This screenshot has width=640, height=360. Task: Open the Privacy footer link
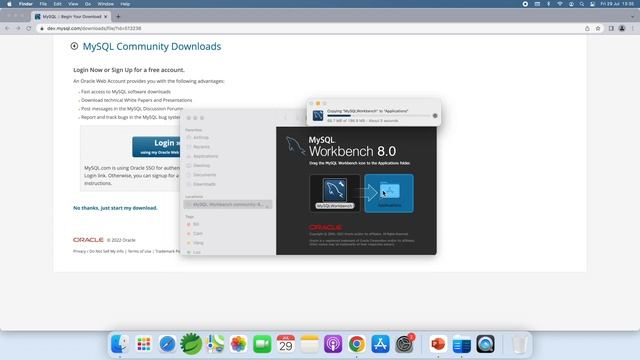(80, 251)
